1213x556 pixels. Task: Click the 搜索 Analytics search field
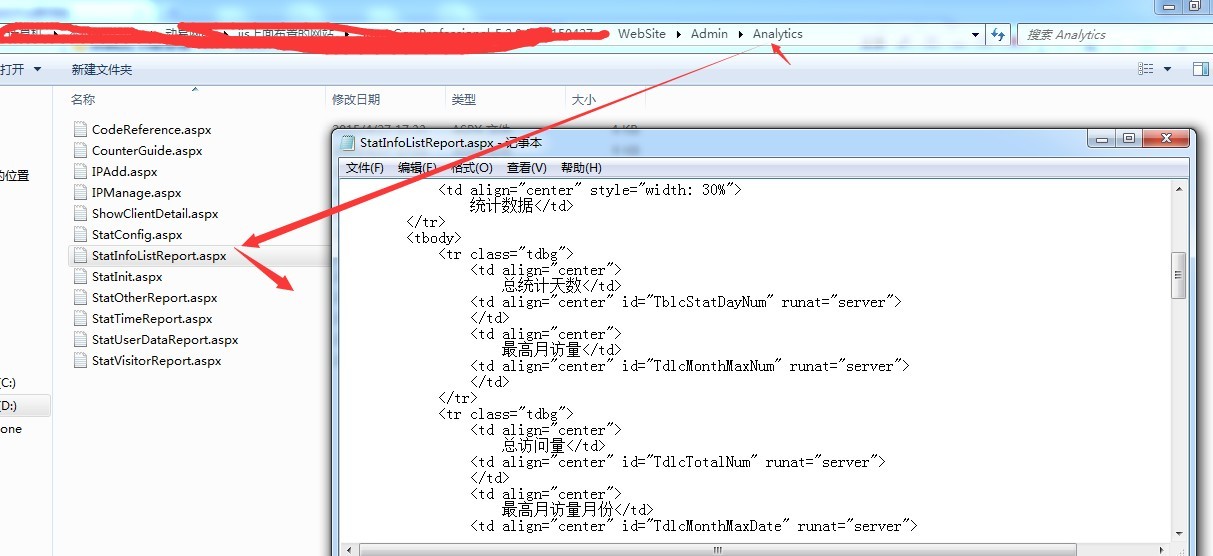[1110, 34]
